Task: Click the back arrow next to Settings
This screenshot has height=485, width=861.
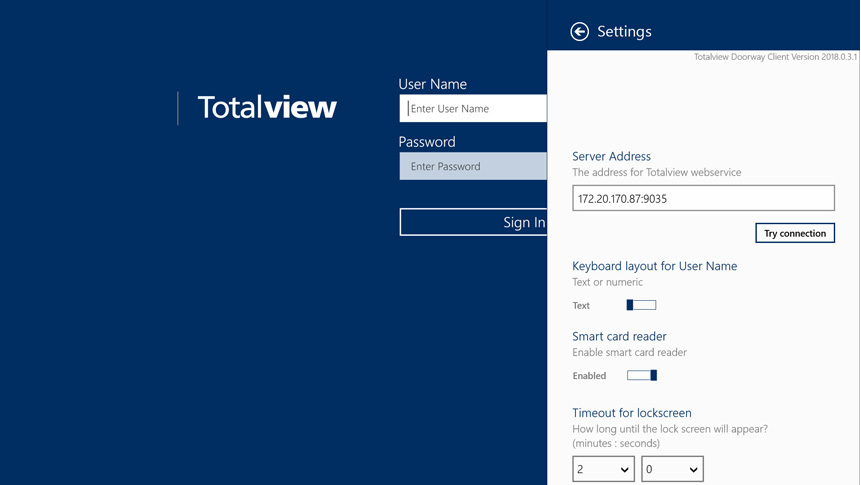Action: [x=579, y=32]
